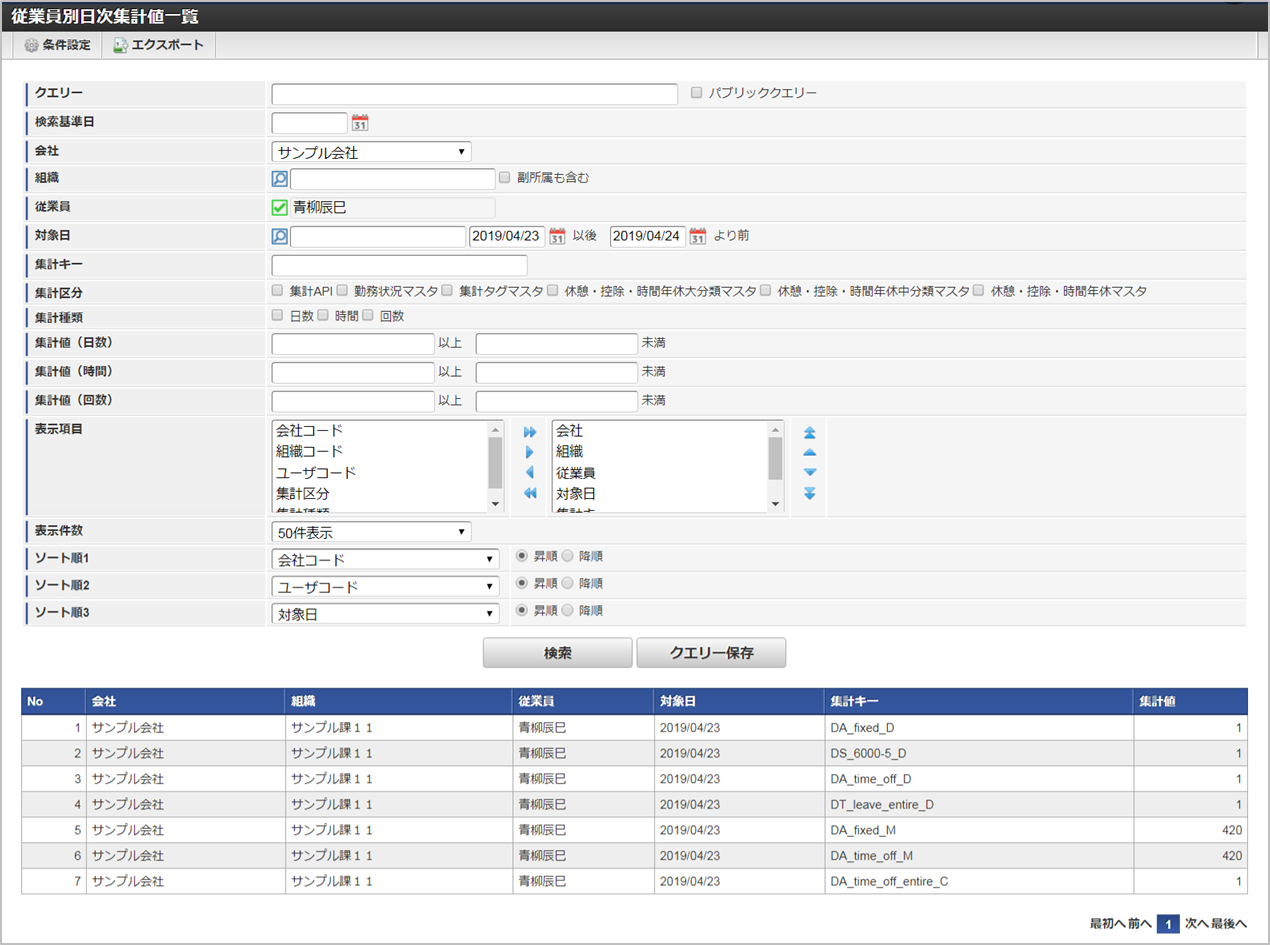Click the クエリー input field
1270x945 pixels.
475,94
